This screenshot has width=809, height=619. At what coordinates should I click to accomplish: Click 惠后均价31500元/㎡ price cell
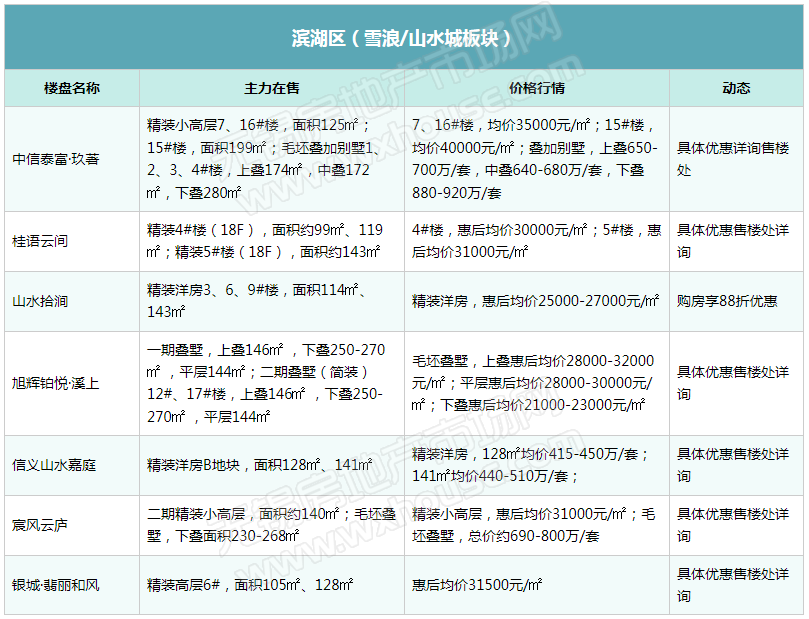pyautogui.click(x=478, y=585)
